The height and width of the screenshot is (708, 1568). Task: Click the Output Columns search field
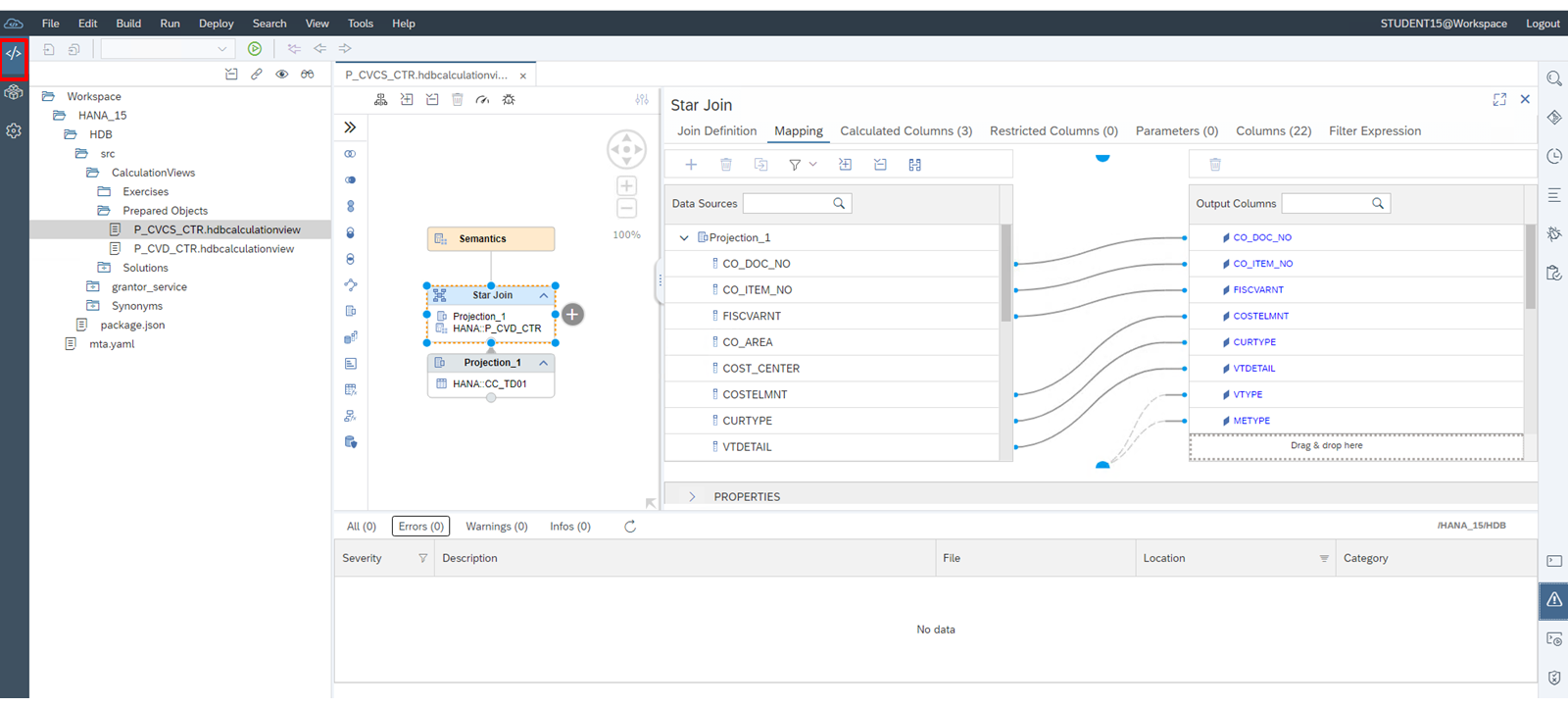(1337, 204)
